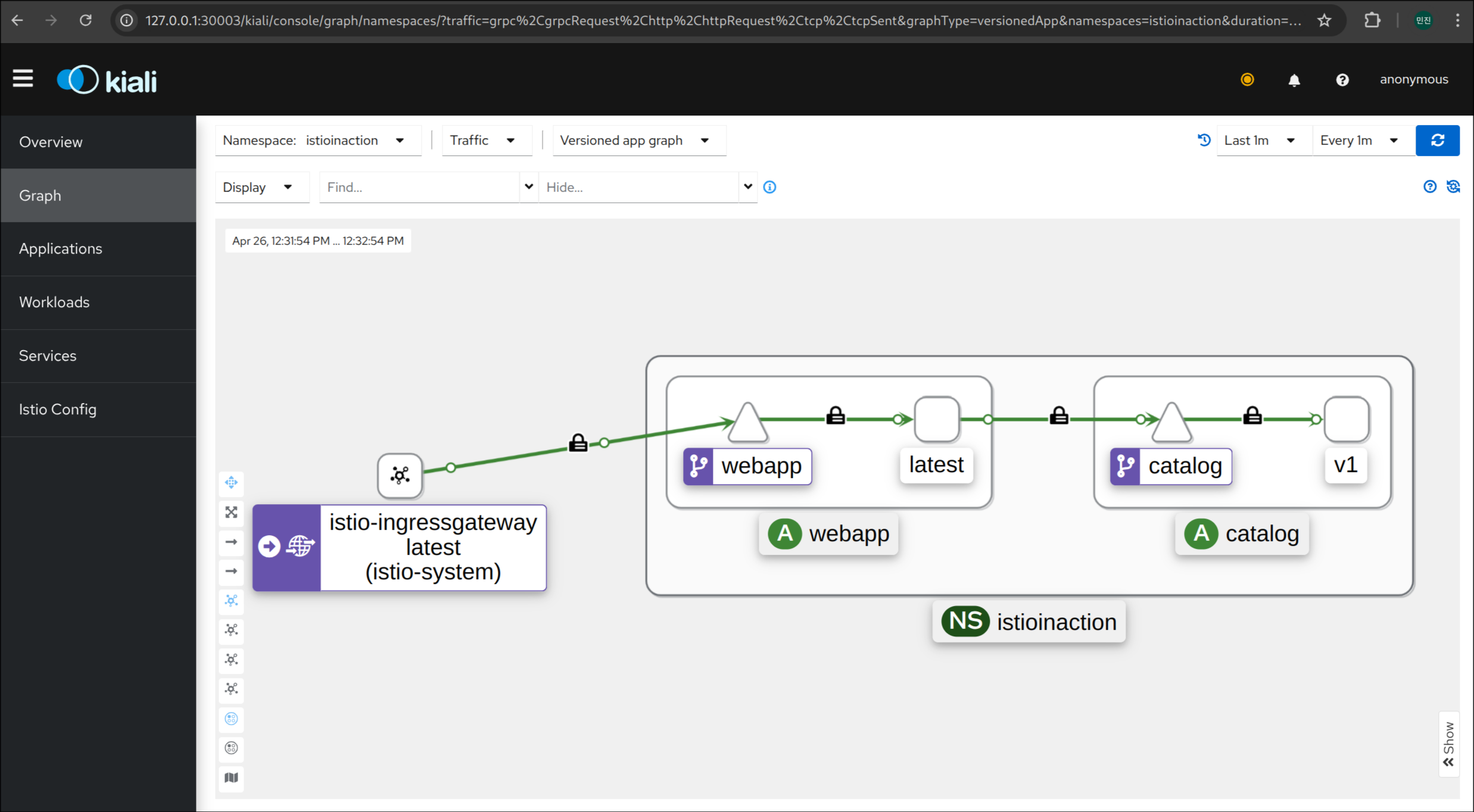Focus the Find input field
The width and height of the screenshot is (1474, 812).
[419, 188]
